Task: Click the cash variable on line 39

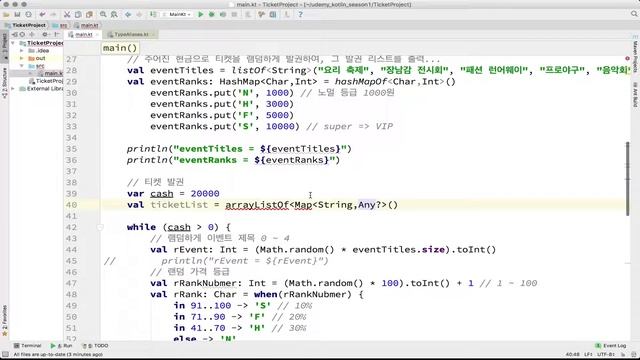Action: (162, 193)
